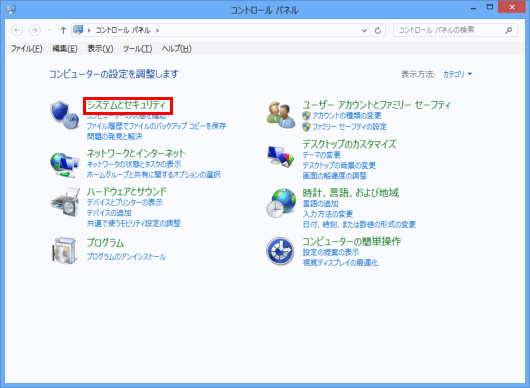The width and height of the screenshot is (530, 388).
Task: Open the 編集(E) menu
Action: click(x=65, y=49)
